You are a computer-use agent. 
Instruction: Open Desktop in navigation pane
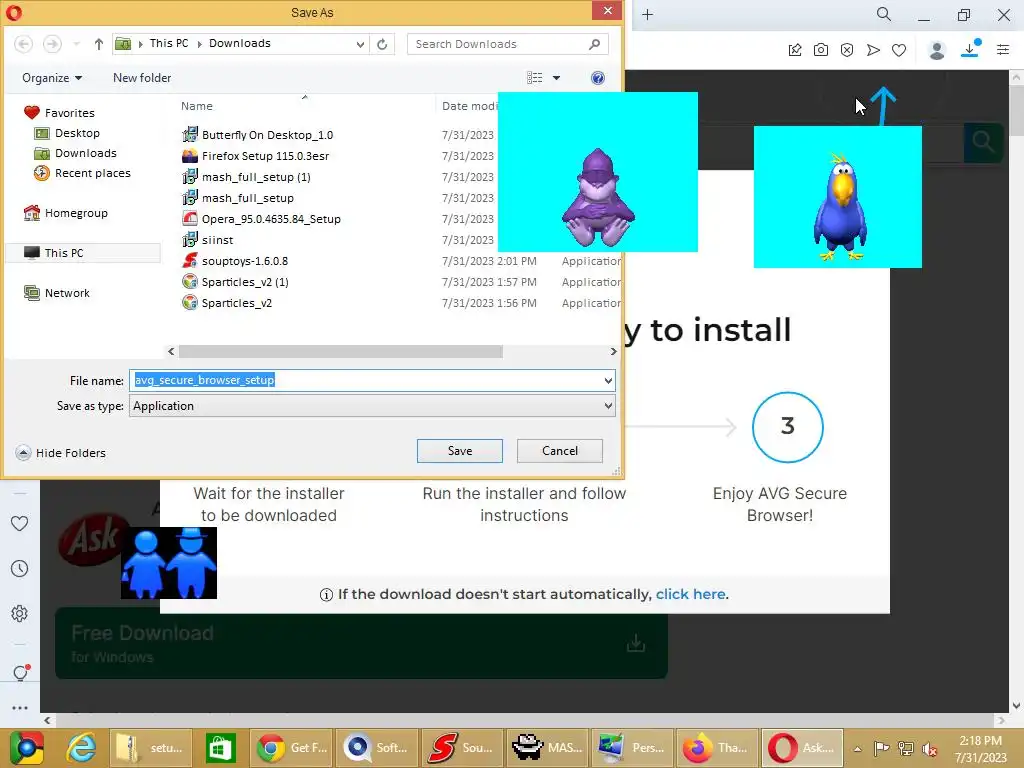[x=67, y=133]
